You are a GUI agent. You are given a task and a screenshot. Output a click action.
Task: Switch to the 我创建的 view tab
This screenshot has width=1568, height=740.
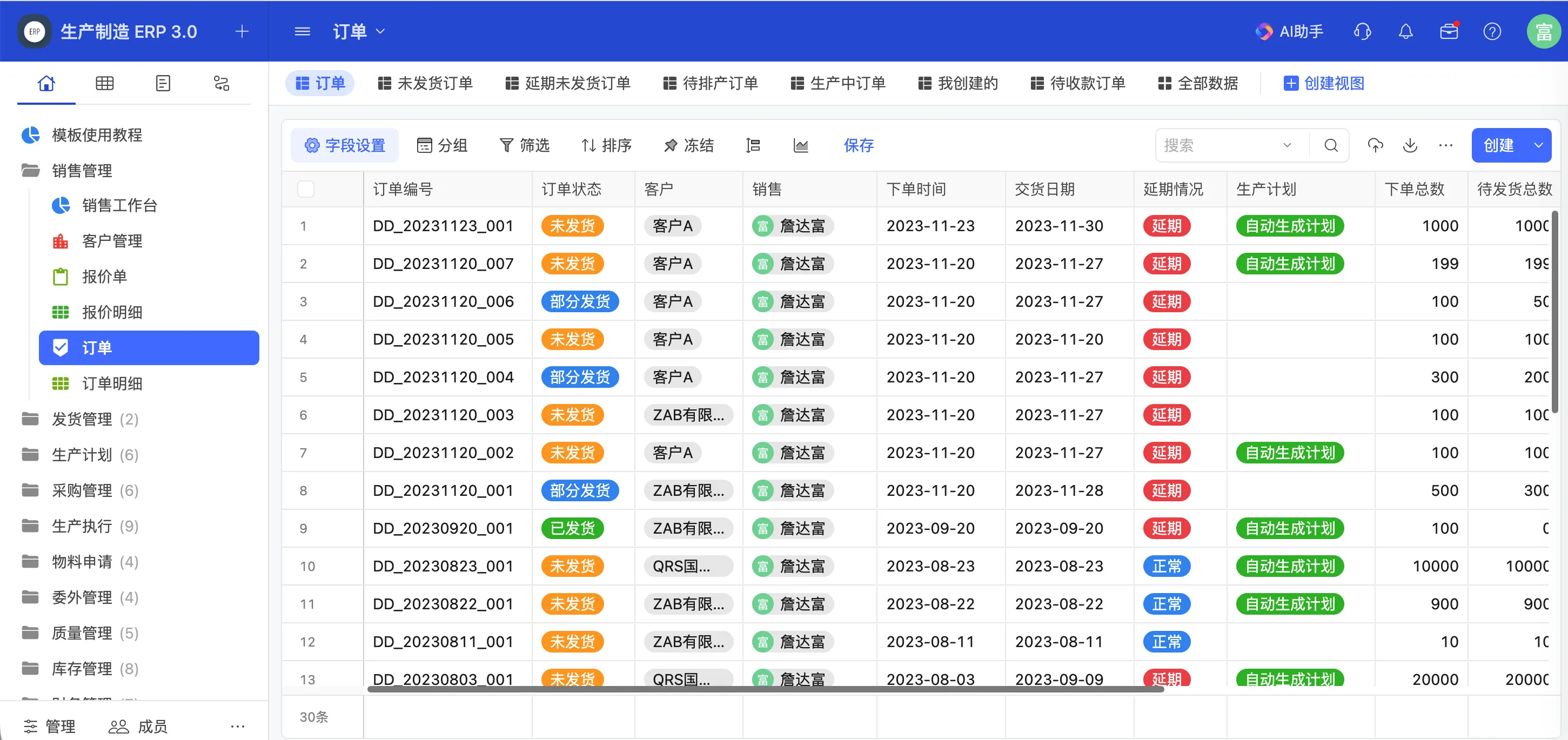pyautogui.click(x=958, y=83)
